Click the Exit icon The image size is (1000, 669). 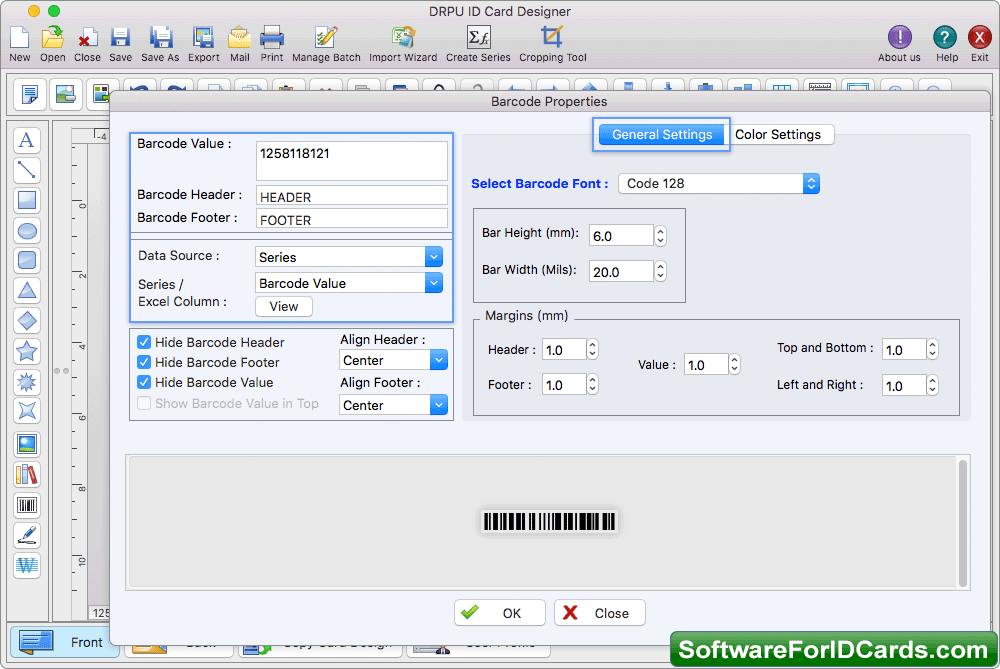(980, 43)
